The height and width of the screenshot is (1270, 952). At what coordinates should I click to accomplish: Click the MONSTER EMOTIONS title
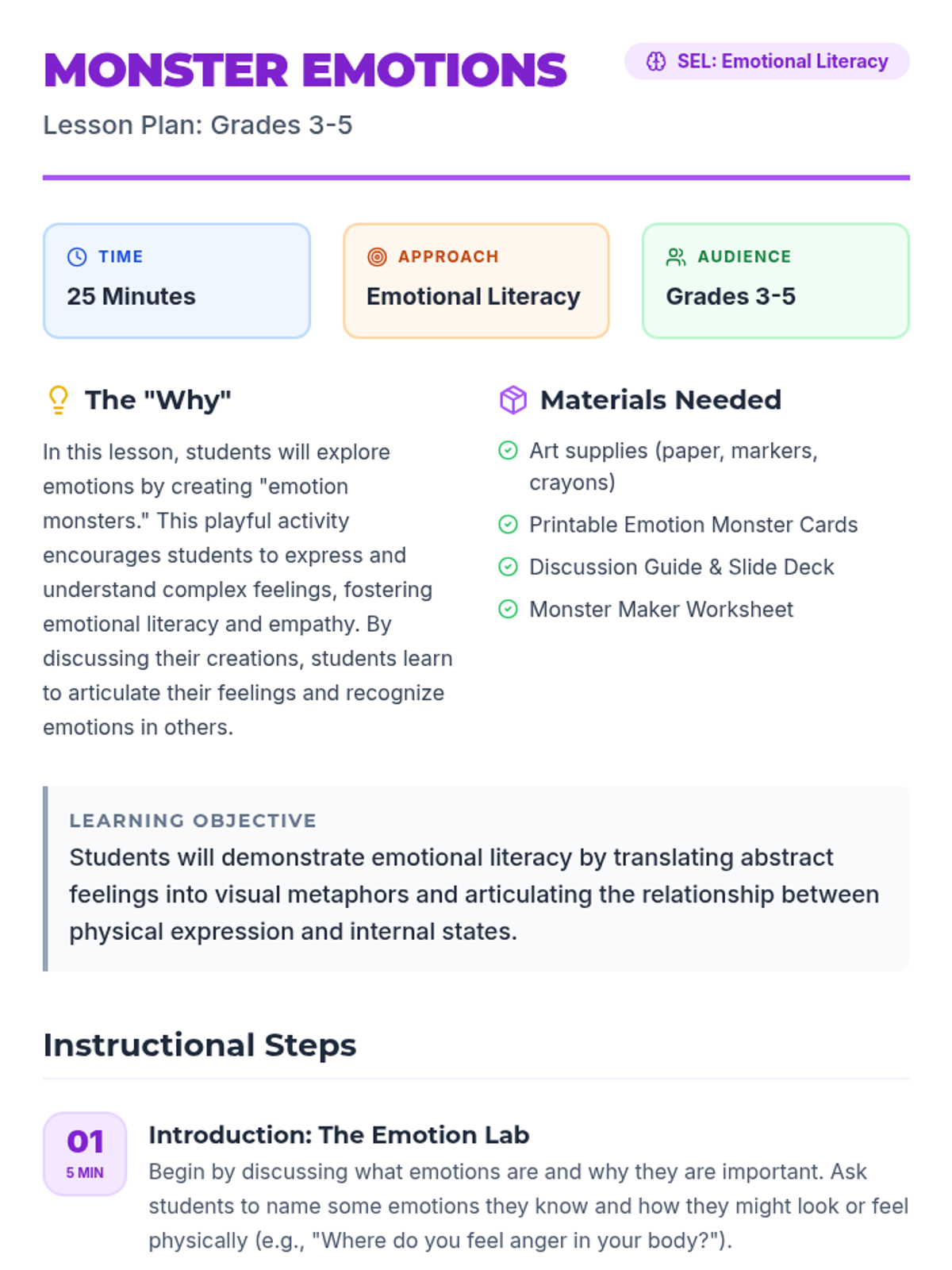pyautogui.click(x=305, y=71)
